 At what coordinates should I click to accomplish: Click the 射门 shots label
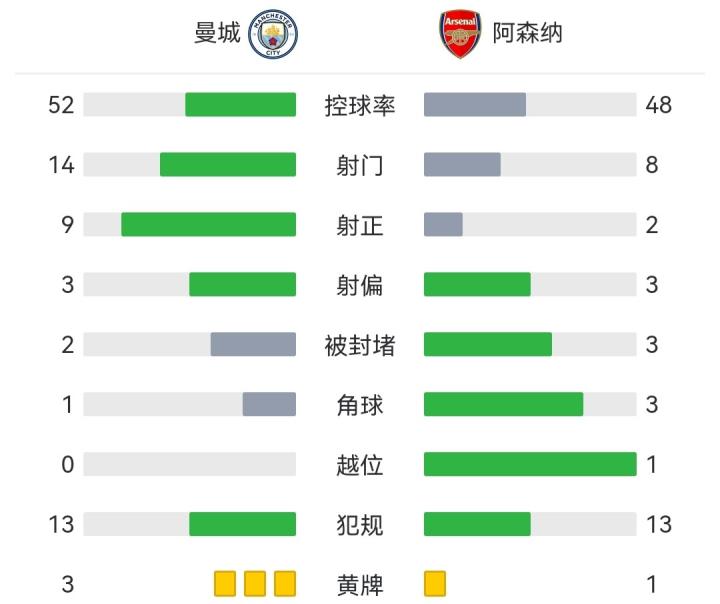click(x=360, y=165)
